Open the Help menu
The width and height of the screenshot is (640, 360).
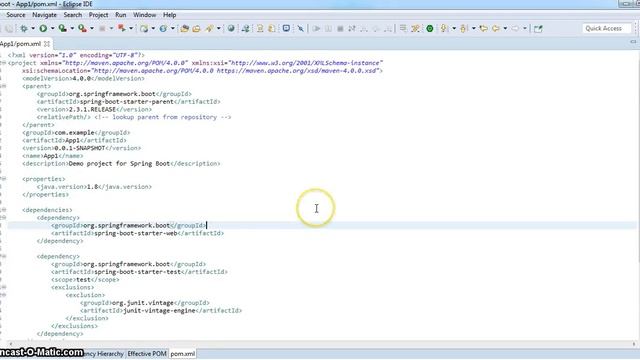pos(170,15)
